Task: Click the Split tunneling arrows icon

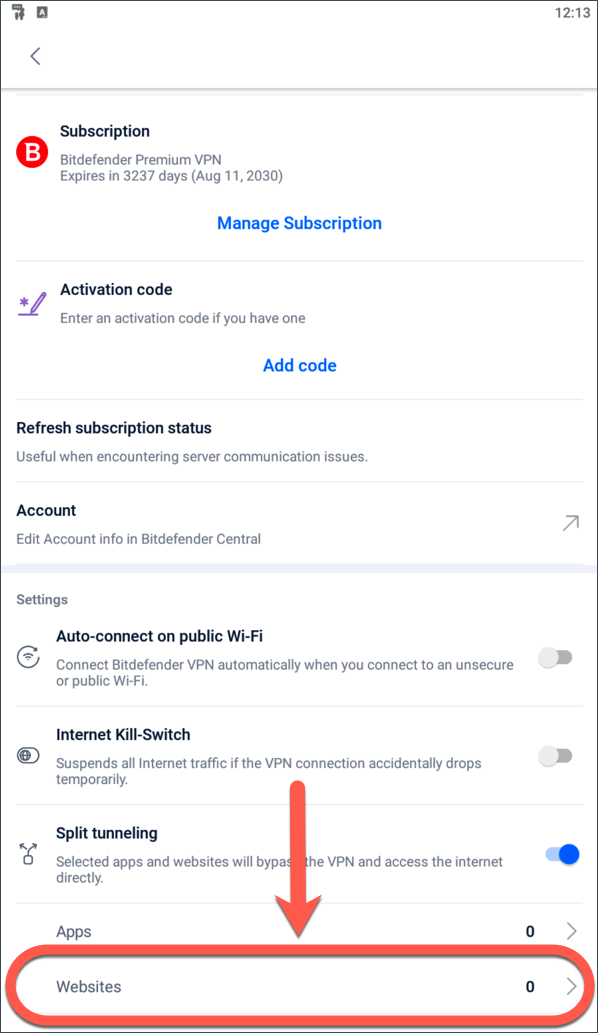Action: click(x=28, y=854)
